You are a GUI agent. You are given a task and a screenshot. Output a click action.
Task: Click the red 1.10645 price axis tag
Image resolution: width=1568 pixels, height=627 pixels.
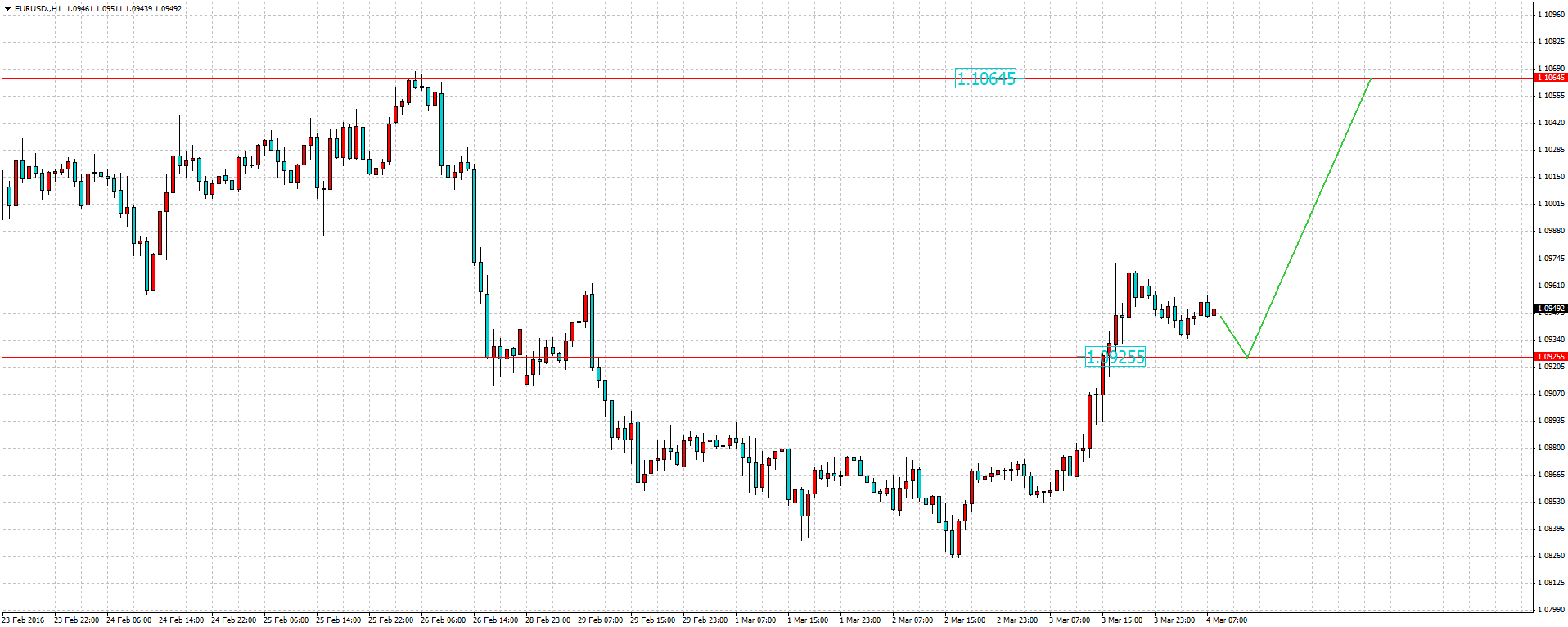1550,78
